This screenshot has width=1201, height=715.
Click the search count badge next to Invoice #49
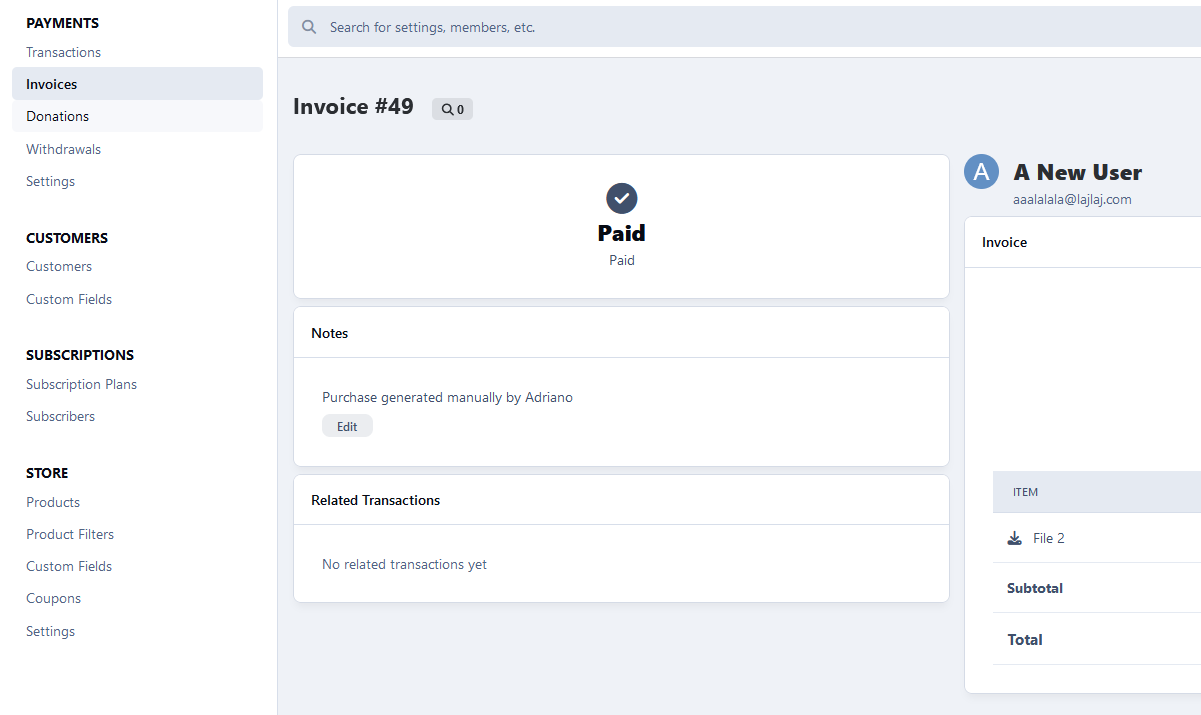click(452, 109)
